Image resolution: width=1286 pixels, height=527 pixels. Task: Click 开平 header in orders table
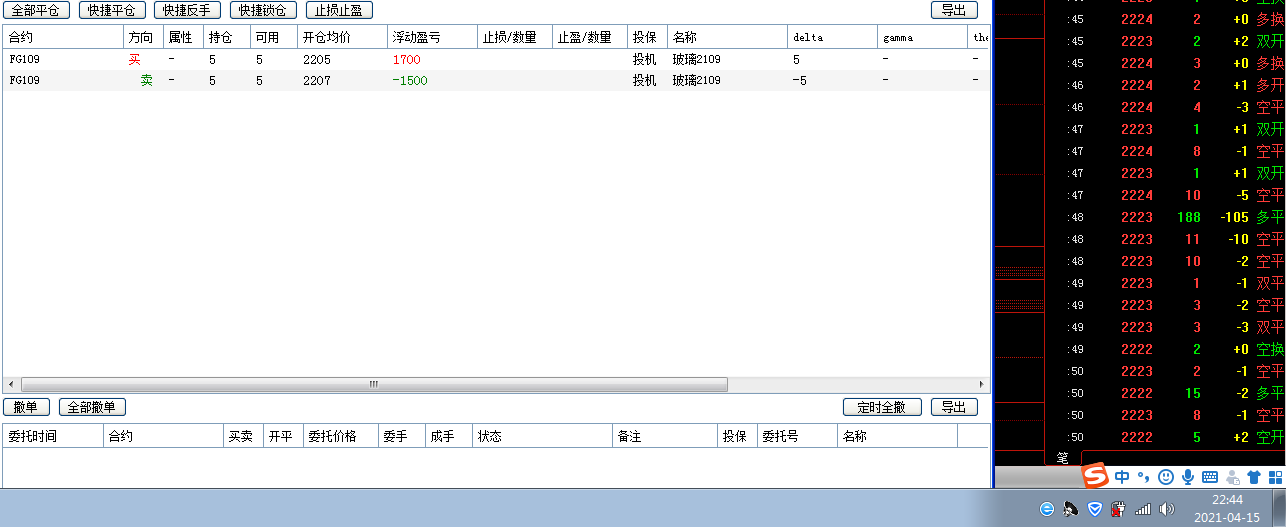click(x=283, y=436)
